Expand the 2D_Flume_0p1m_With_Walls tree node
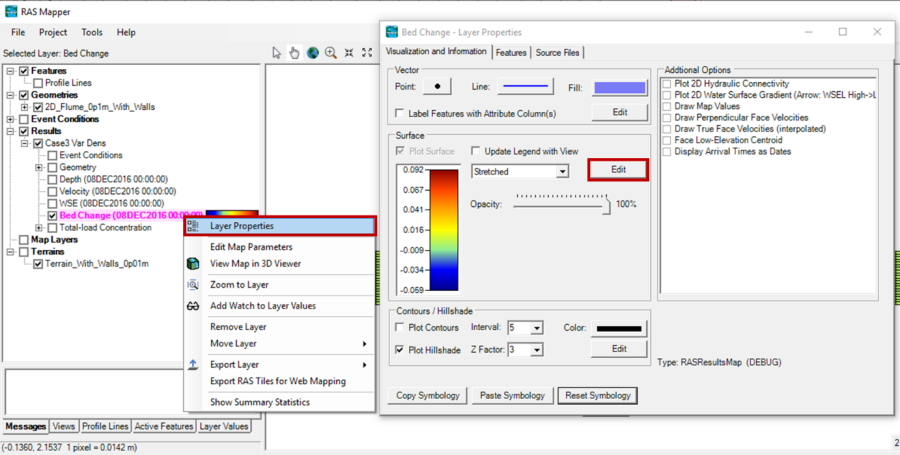The height and width of the screenshot is (455, 900). (x=24, y=107)
